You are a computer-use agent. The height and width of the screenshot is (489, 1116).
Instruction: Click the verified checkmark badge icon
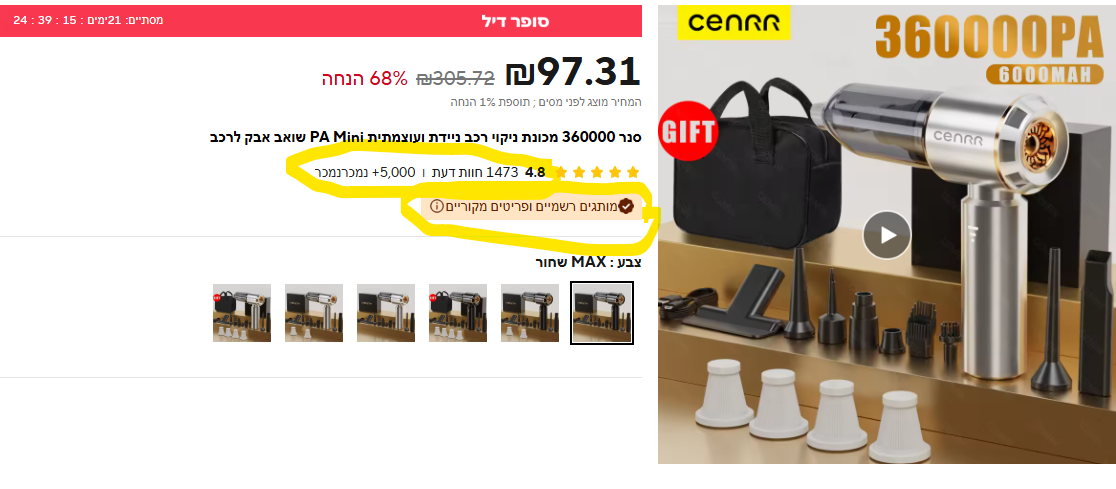[x=626, y=206]
